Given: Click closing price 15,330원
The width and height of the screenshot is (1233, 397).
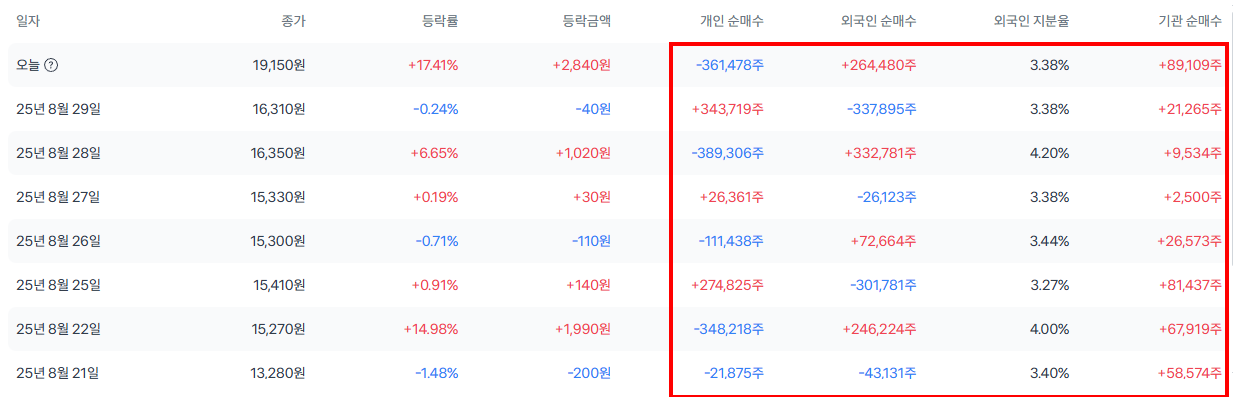Looking at the screenshot, I should click(x=279, y=197).
